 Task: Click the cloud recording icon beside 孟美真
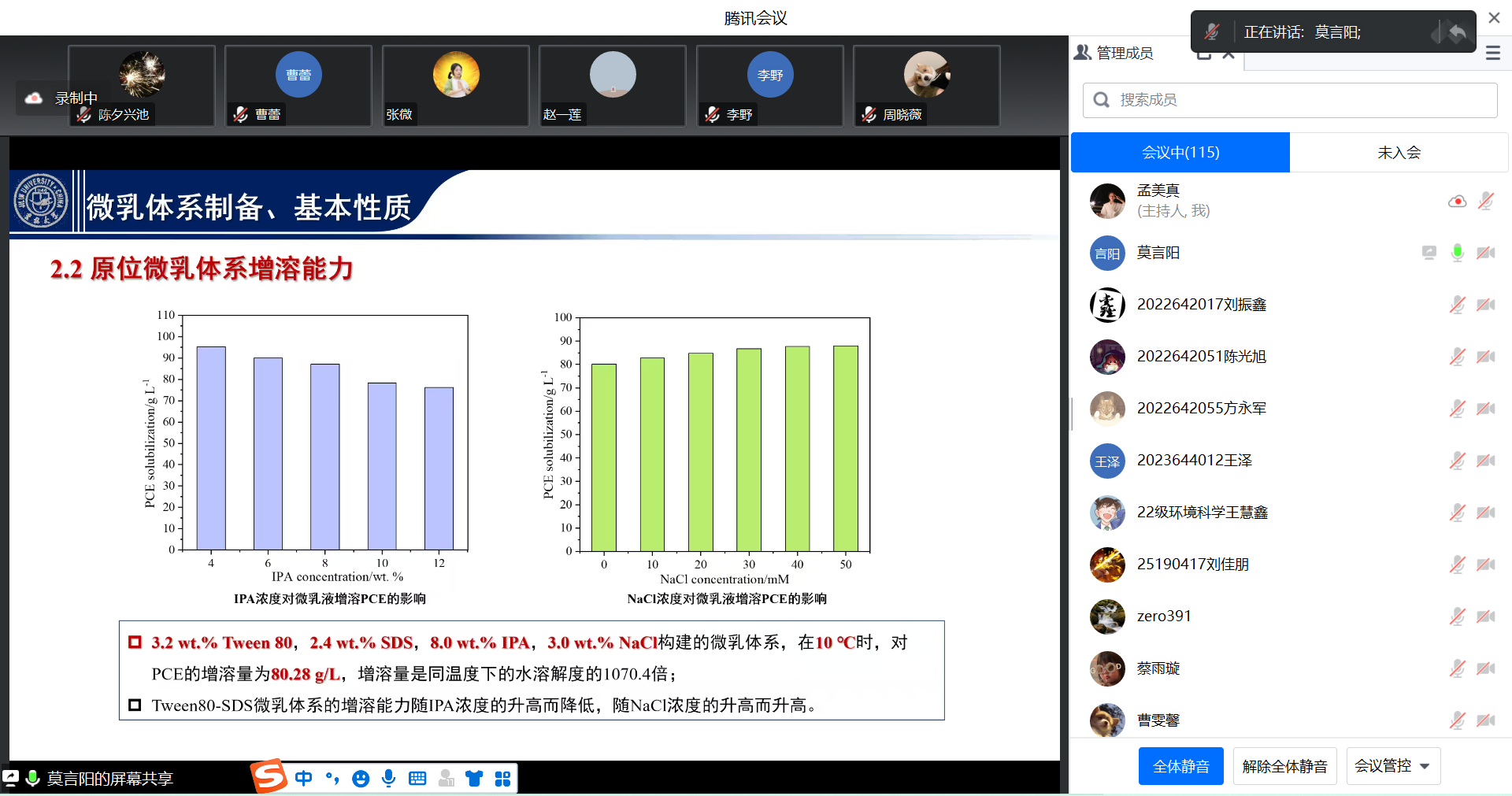click(1457, 202)
